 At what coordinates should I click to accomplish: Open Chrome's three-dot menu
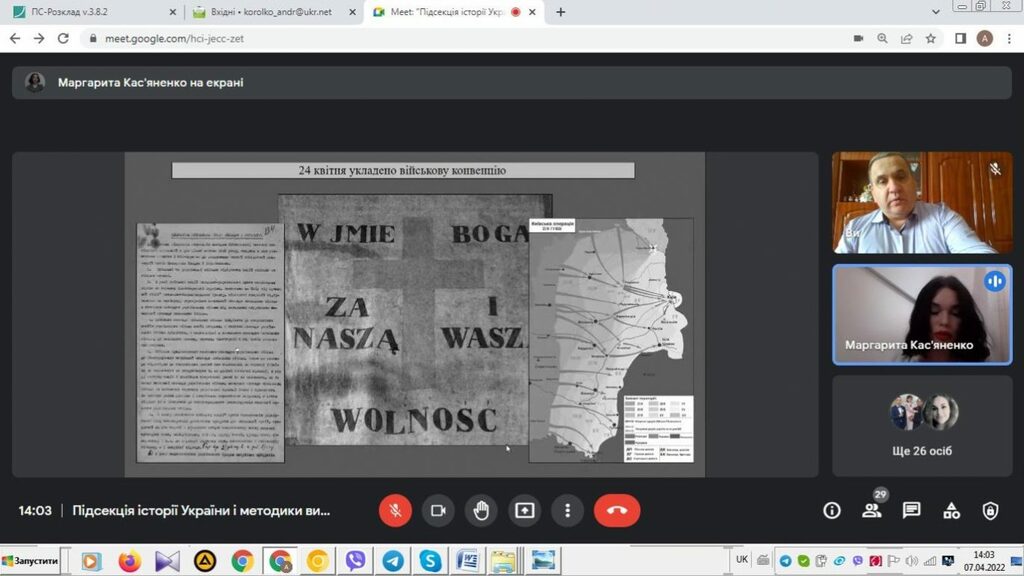(1009, 38)
